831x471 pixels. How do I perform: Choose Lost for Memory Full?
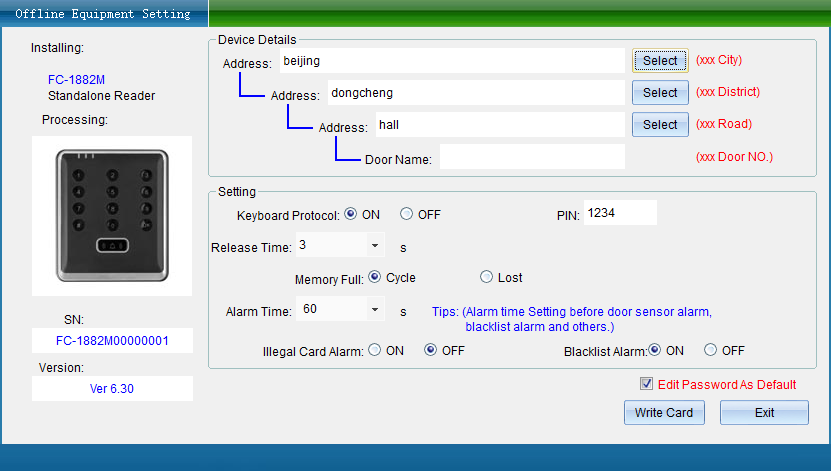coord(487,277)
